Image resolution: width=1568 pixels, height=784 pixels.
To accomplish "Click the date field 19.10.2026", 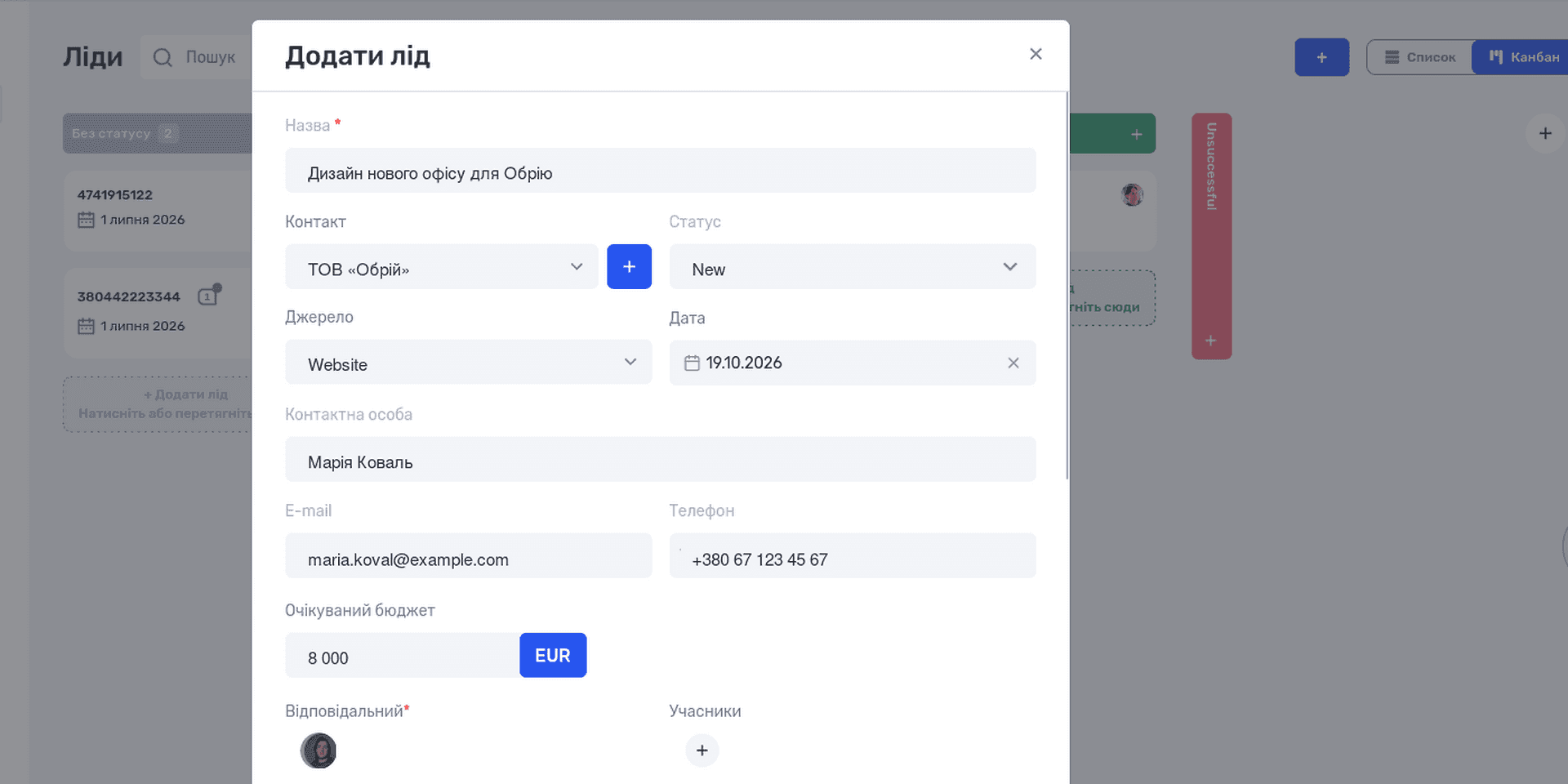I will (853, 363).
